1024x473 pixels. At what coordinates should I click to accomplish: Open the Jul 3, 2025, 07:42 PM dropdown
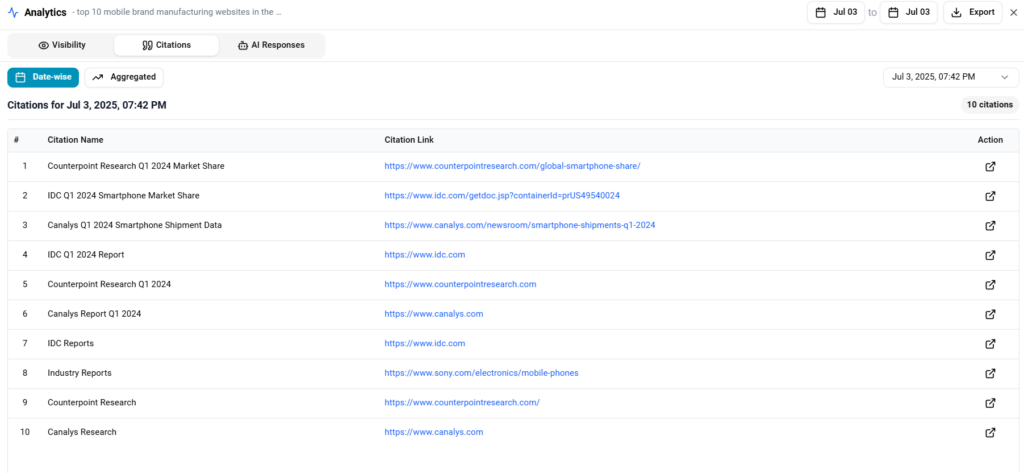pyautogui.click(x=951, y=77)
